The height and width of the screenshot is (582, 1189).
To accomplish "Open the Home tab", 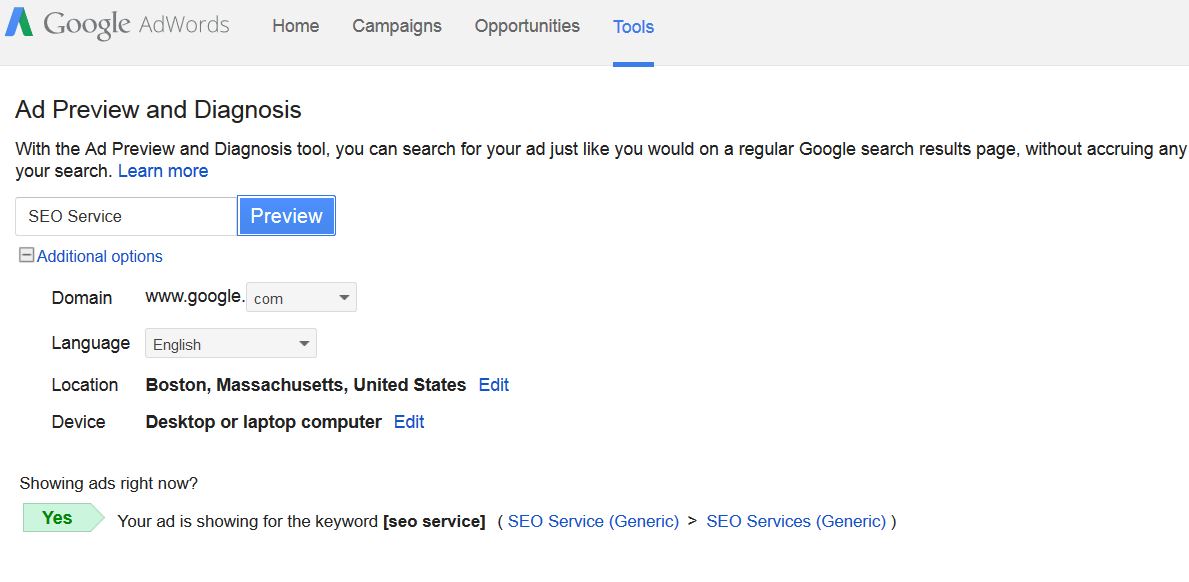I will tap(296, 26).
